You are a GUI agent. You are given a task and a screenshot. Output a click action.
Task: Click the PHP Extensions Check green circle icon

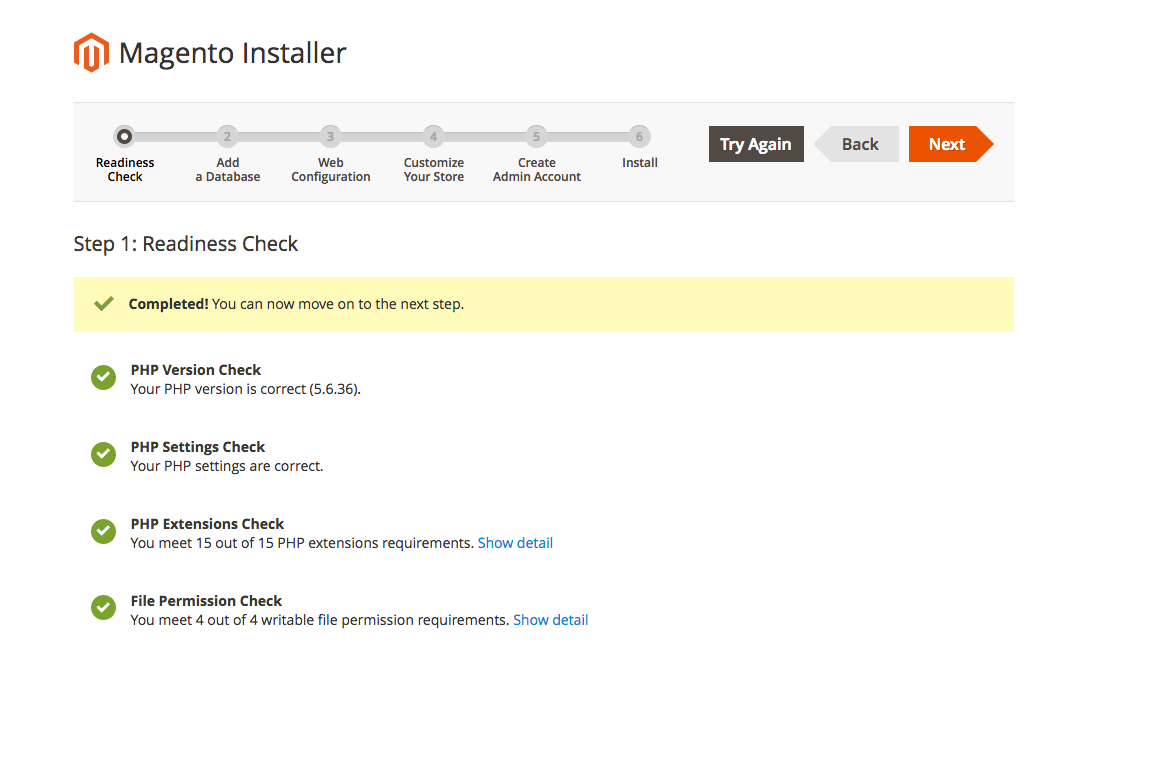(103, 531)
